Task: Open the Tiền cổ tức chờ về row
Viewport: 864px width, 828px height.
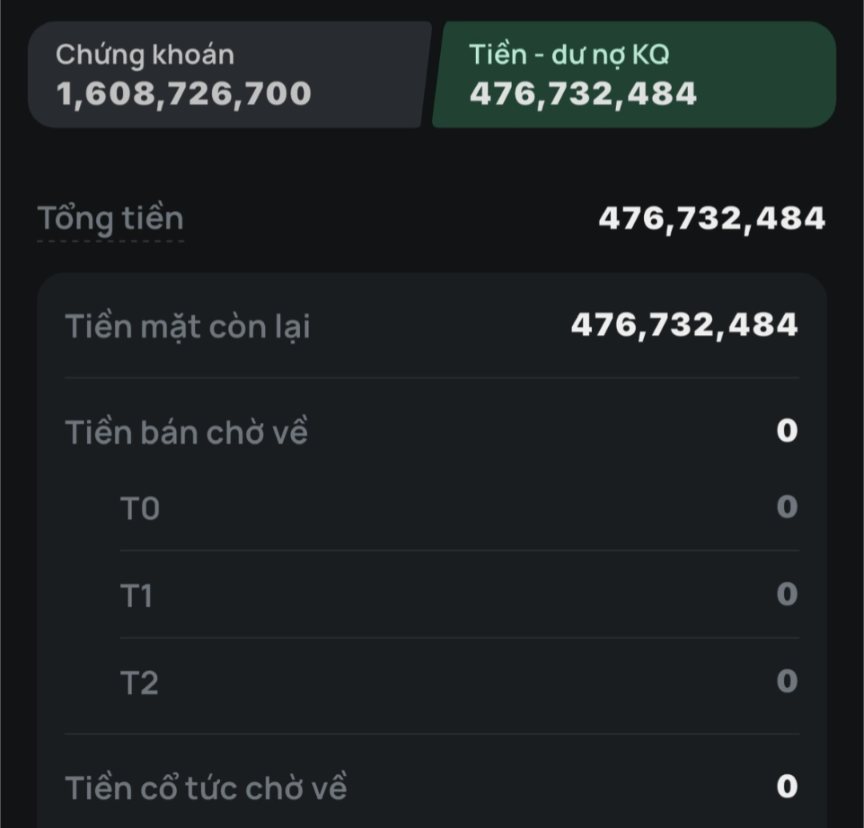Action: pyautogui.click(x=431, y=787)
